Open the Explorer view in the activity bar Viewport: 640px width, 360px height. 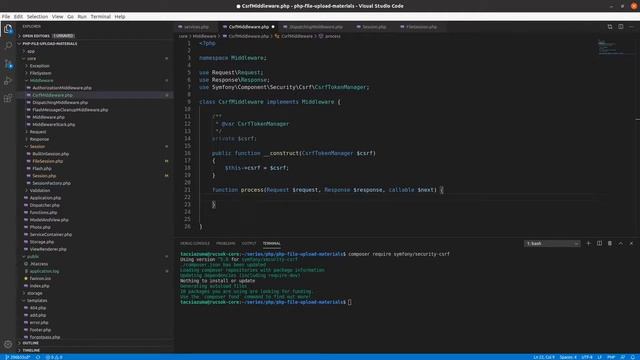click(x=8, y=29)
